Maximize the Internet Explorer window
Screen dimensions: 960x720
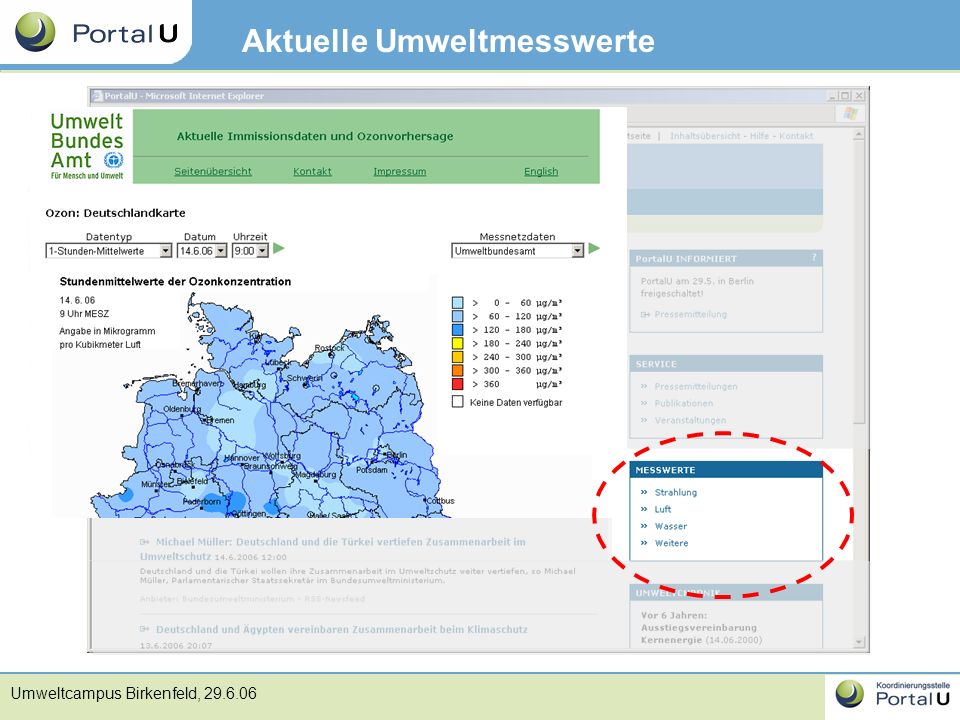[x=845, y=96]
